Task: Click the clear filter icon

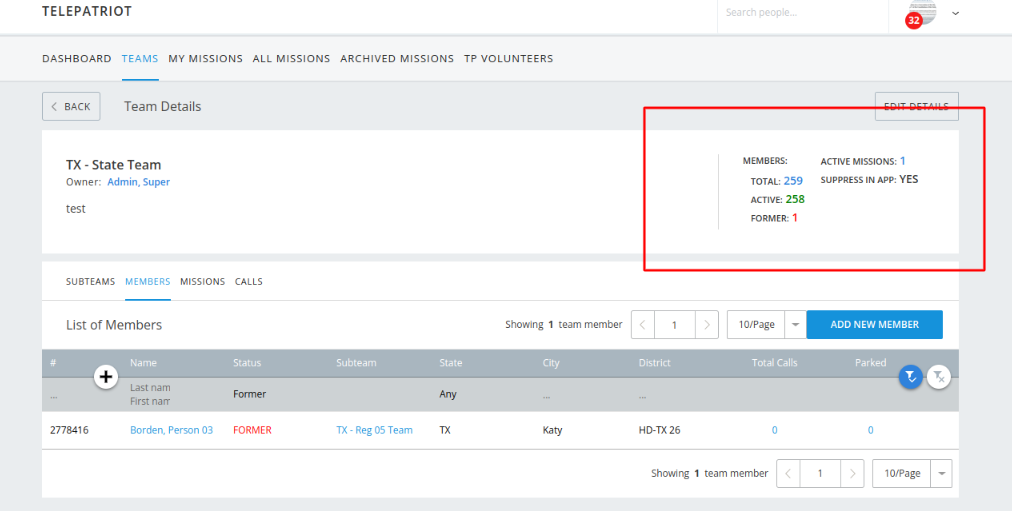Action: 938,376
